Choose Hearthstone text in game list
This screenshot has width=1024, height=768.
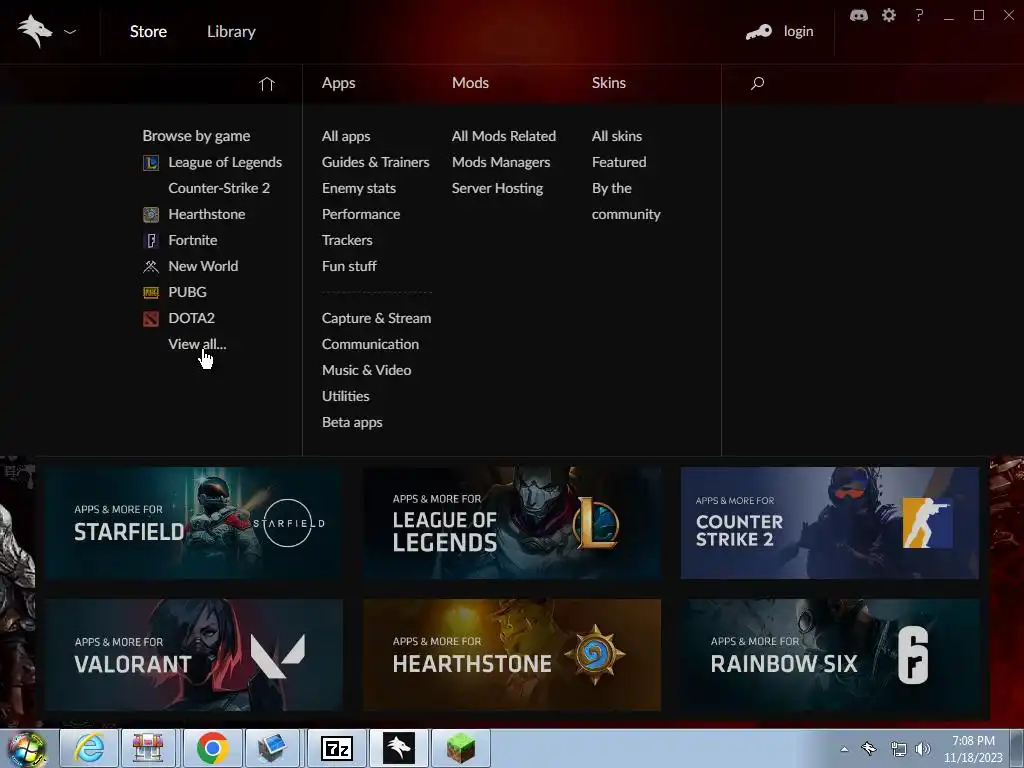coord(206,214)
